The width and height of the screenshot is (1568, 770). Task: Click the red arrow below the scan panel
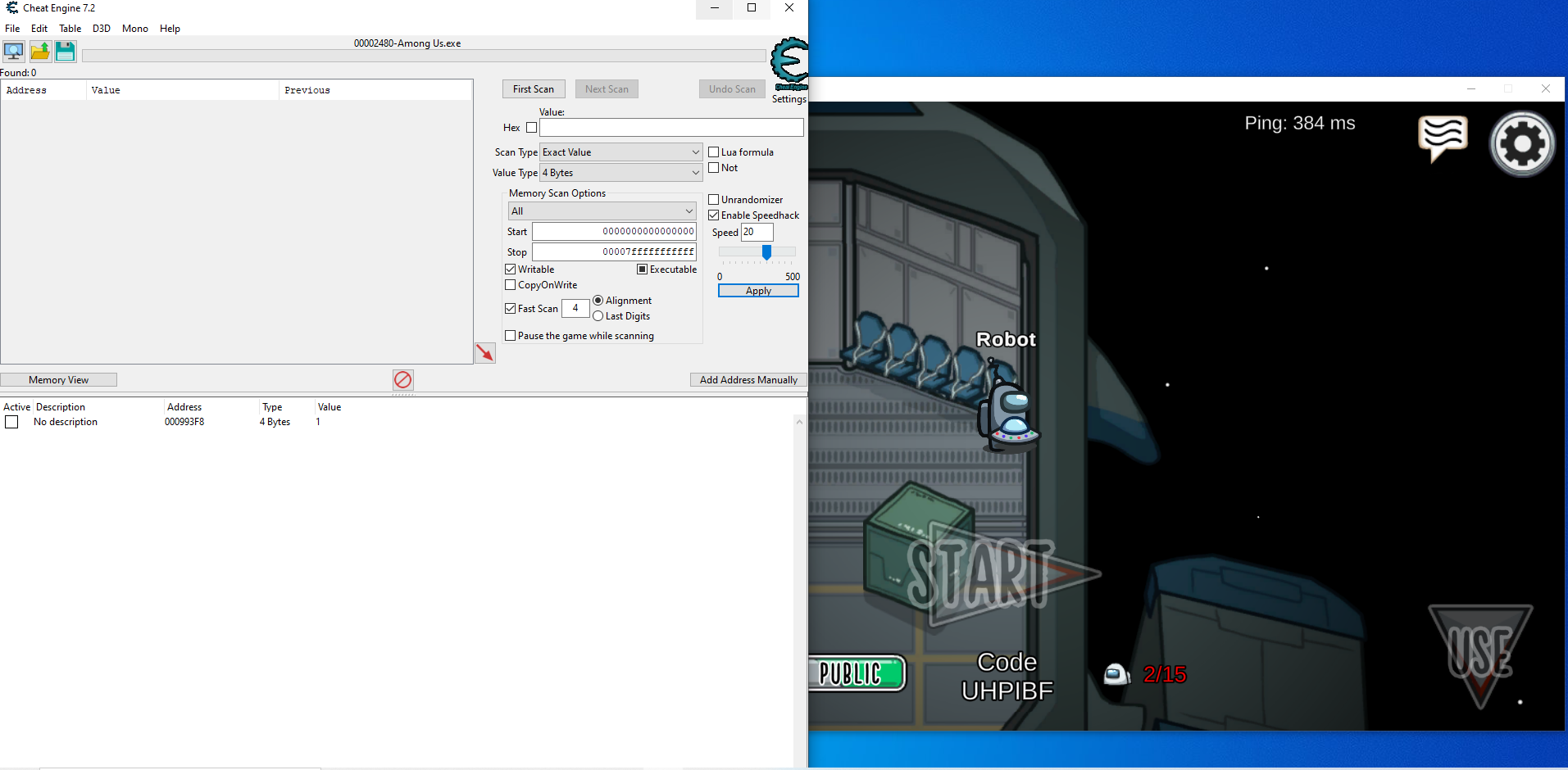484,352
